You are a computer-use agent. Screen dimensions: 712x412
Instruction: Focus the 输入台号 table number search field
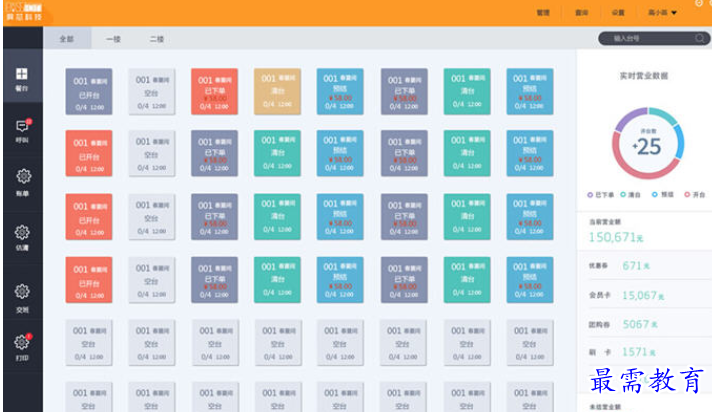654,38
